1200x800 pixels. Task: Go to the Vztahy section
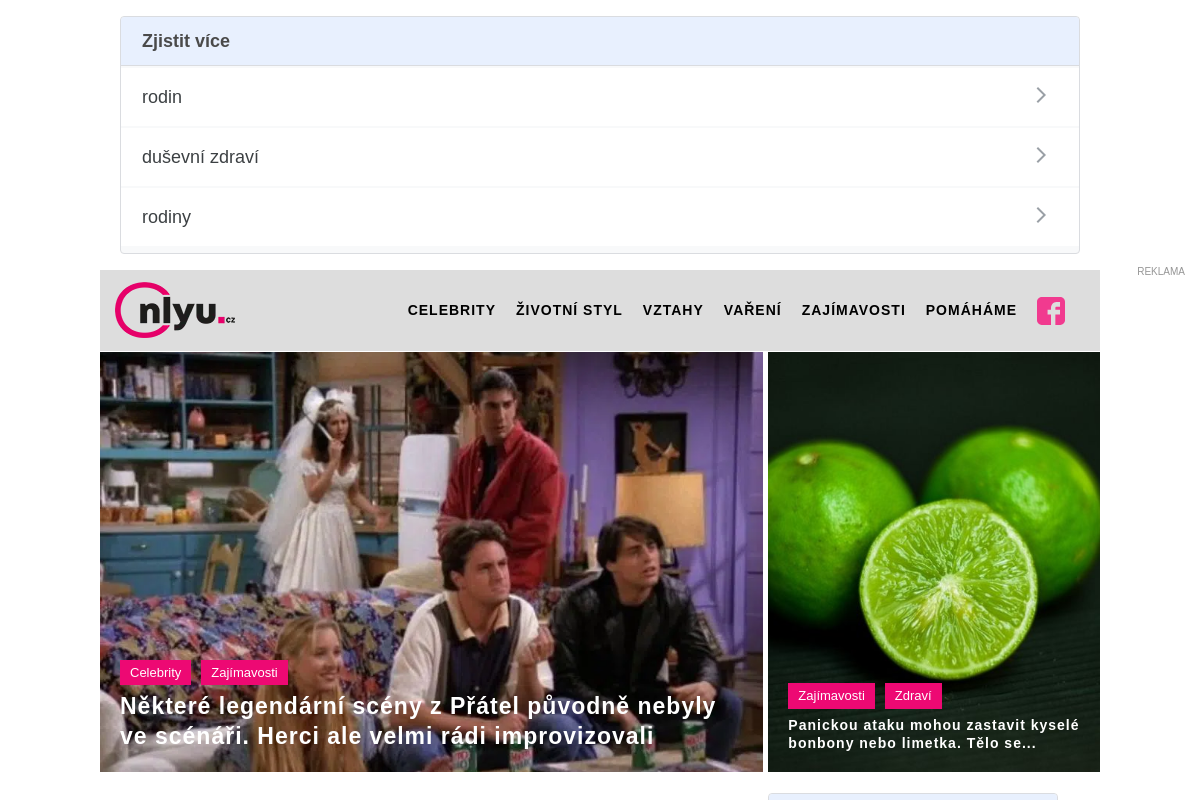[673, 310]
